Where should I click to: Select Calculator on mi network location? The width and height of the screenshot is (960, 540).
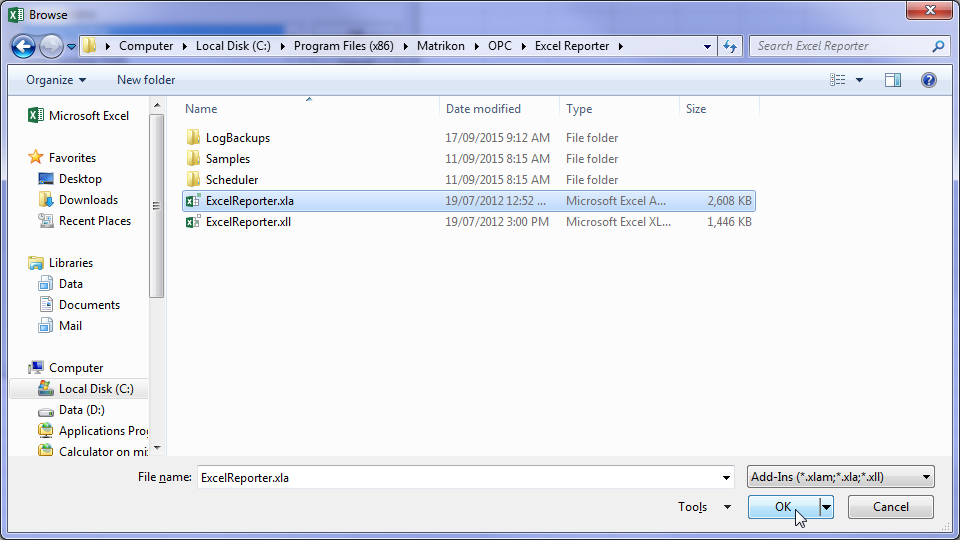pos(92,452)
